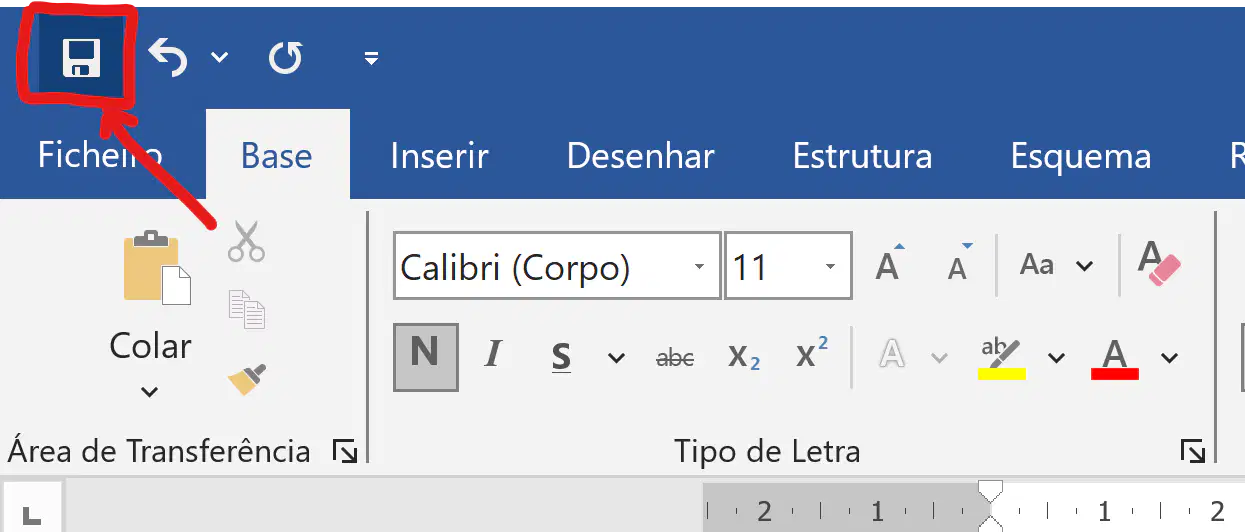Apply red font color A button
The height and width of the screenshot is (532, 1245).
click(x=1114, y=357)
